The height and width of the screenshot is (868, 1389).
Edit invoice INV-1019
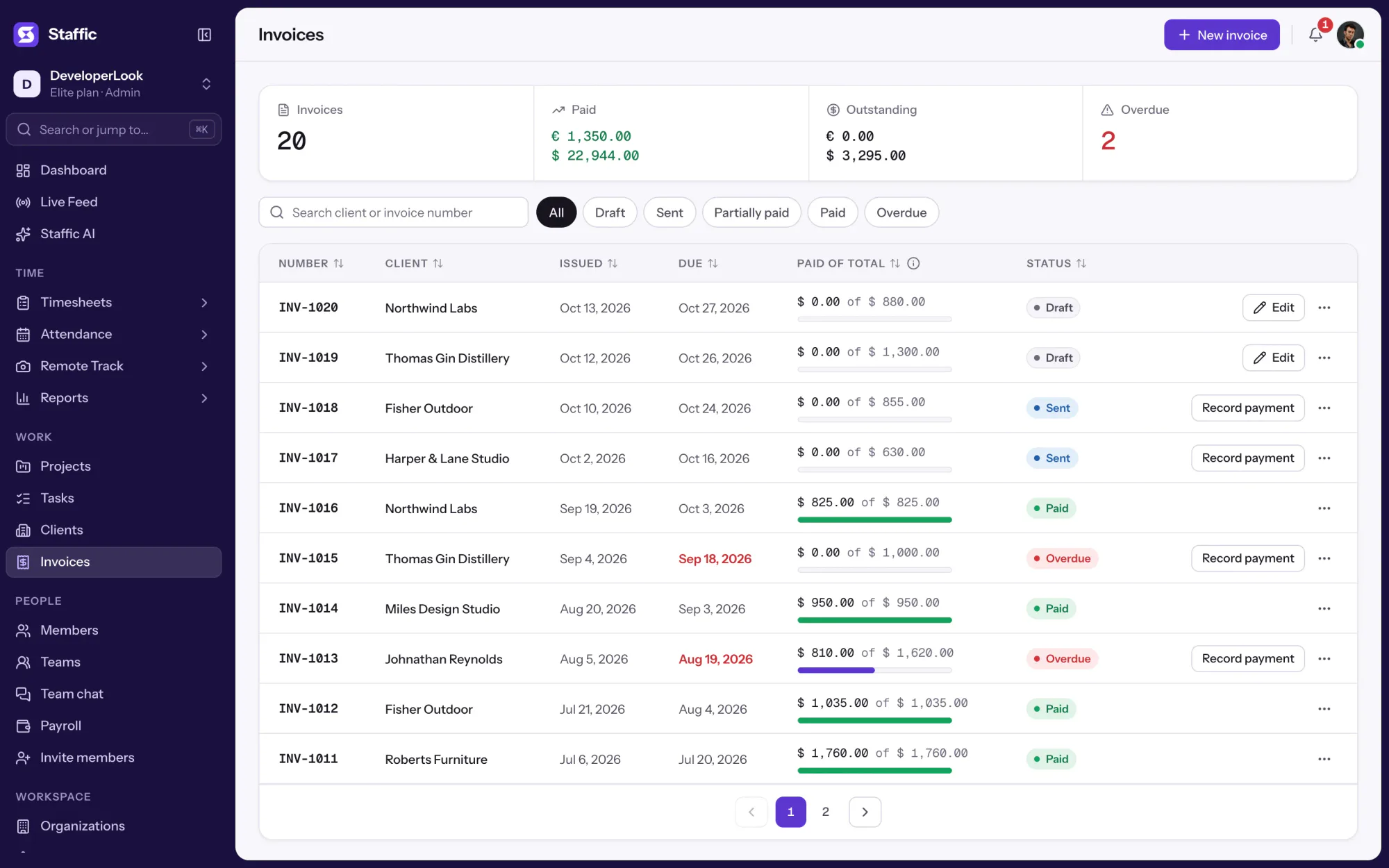pos(1273,358)
